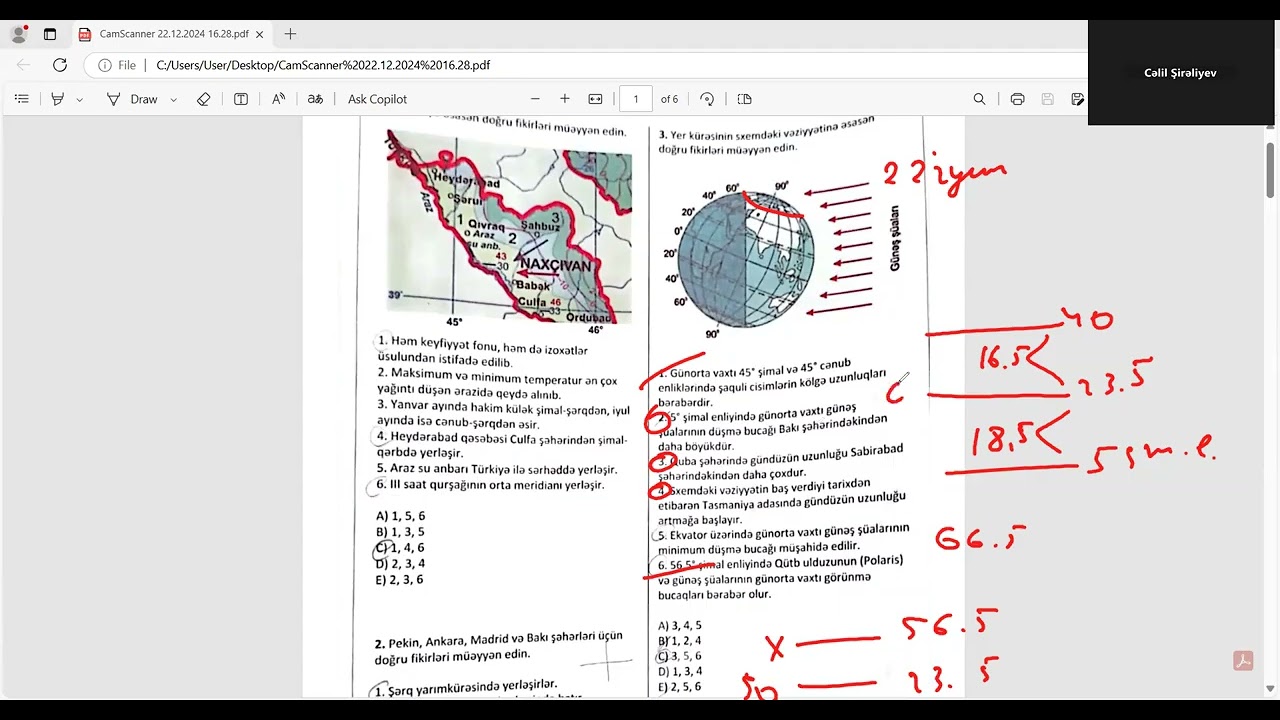The image size is (1280, 720).
Task: Open the Translate tool
Action: (315, 99)
